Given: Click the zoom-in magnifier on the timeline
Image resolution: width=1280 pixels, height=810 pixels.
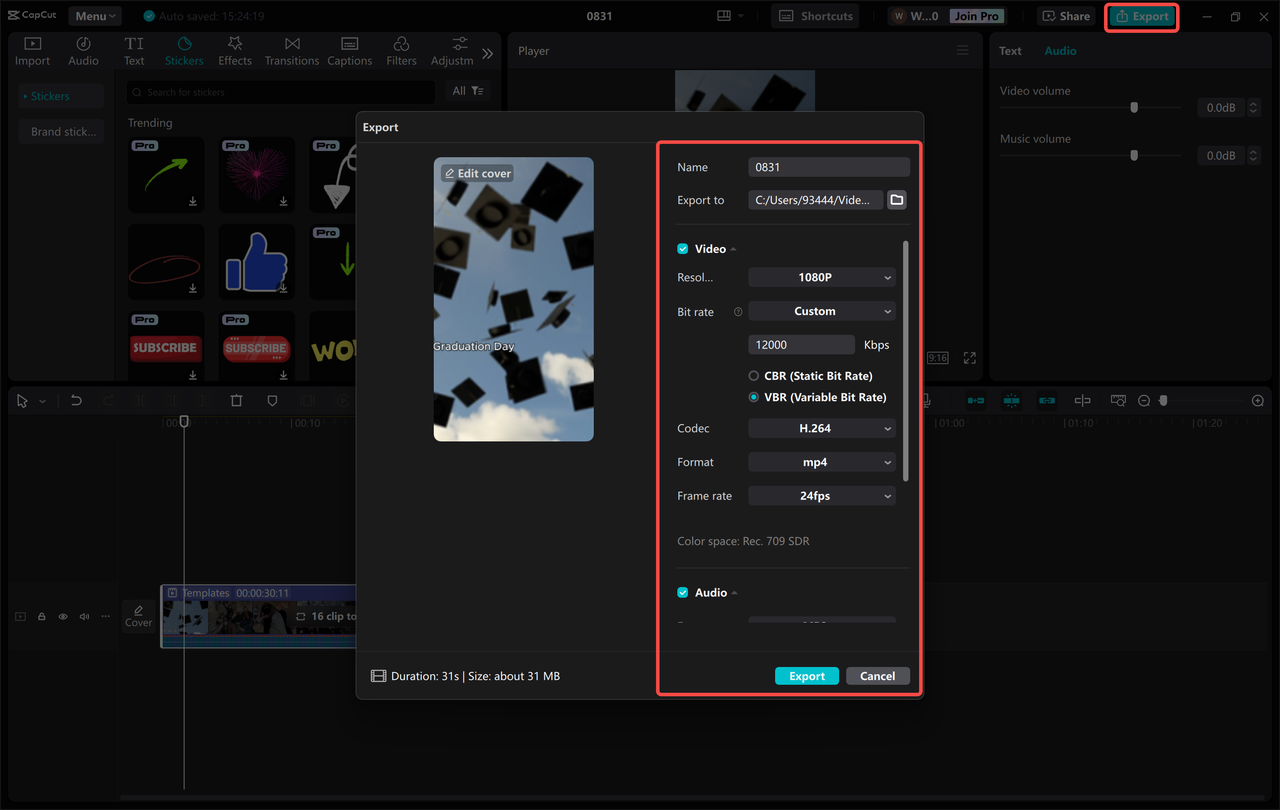Looking at the screenshot, I should coord(1257,400).
